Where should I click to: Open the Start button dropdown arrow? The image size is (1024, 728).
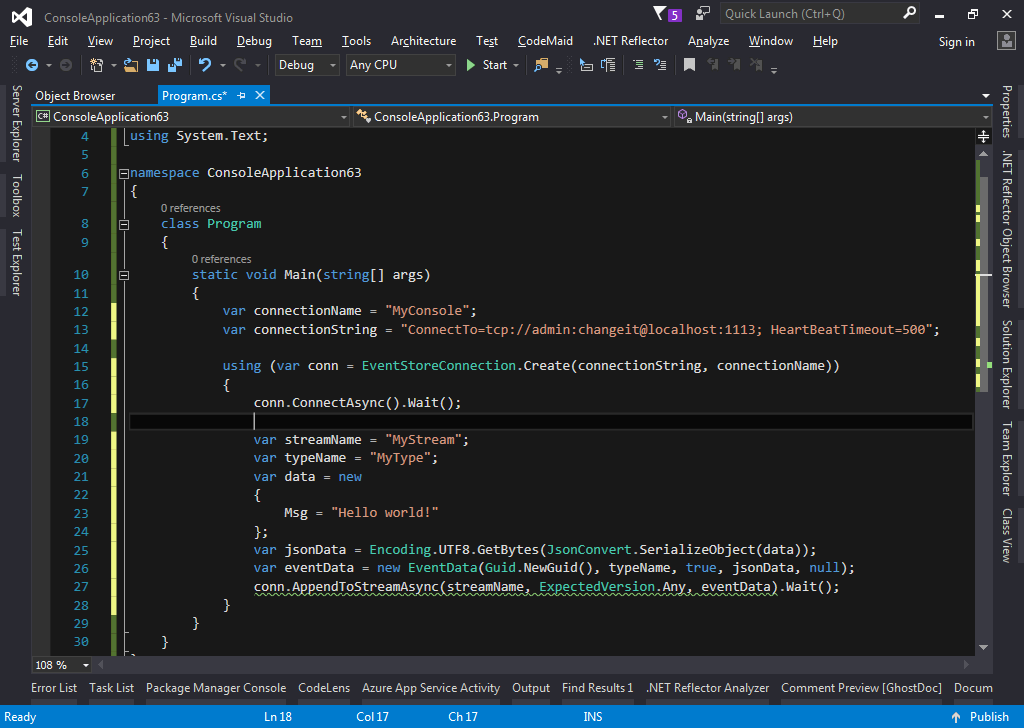click(516, 65)
